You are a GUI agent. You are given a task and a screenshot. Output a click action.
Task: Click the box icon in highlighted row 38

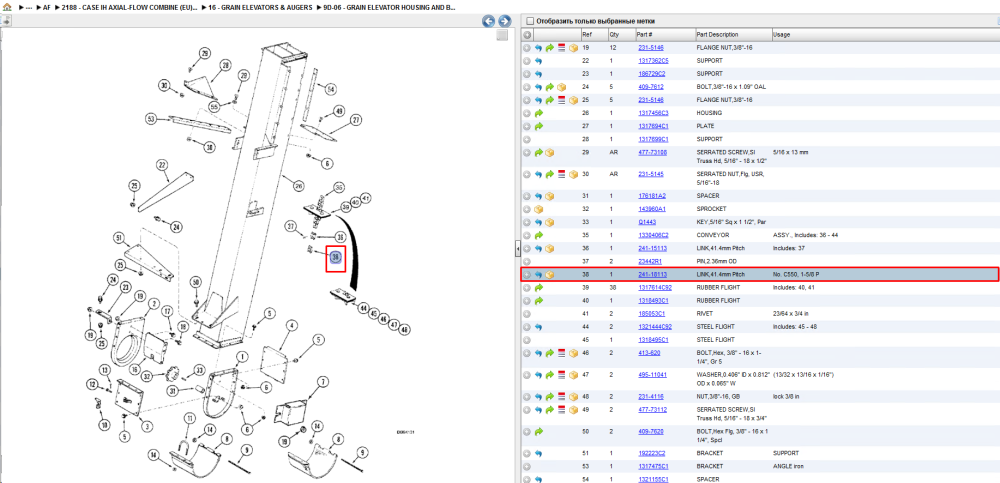point(550,274)
